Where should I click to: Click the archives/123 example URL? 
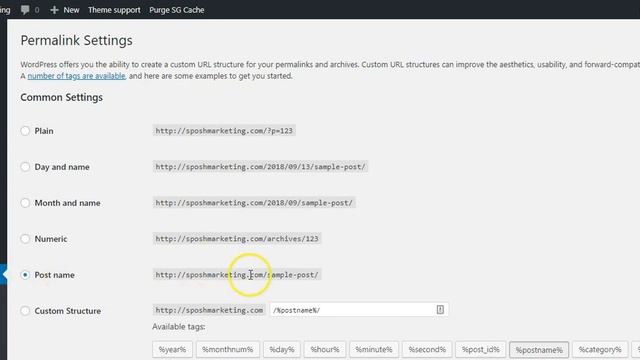237,238
